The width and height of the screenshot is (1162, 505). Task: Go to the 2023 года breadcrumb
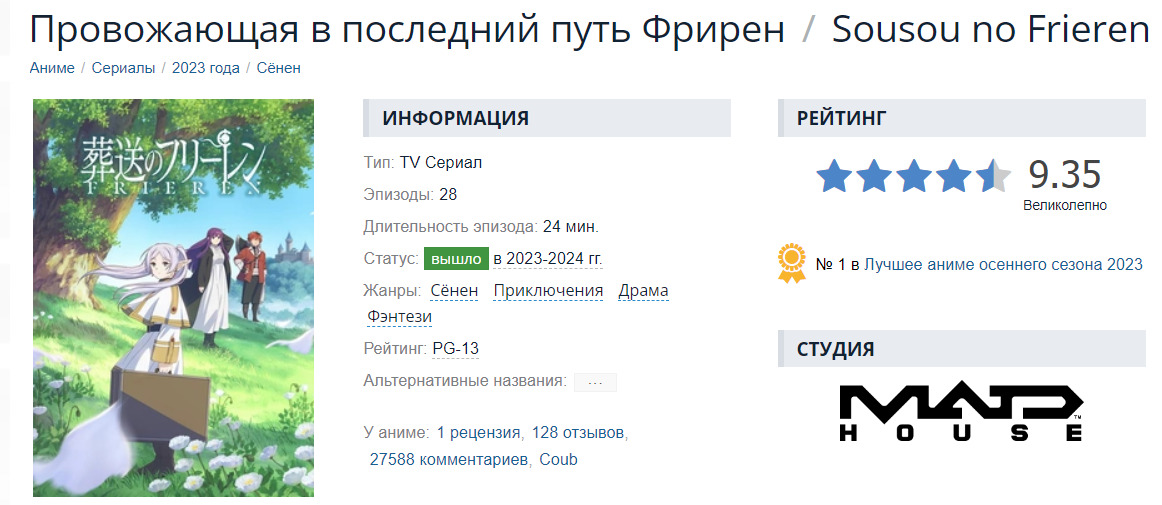(x=206, y=68)
